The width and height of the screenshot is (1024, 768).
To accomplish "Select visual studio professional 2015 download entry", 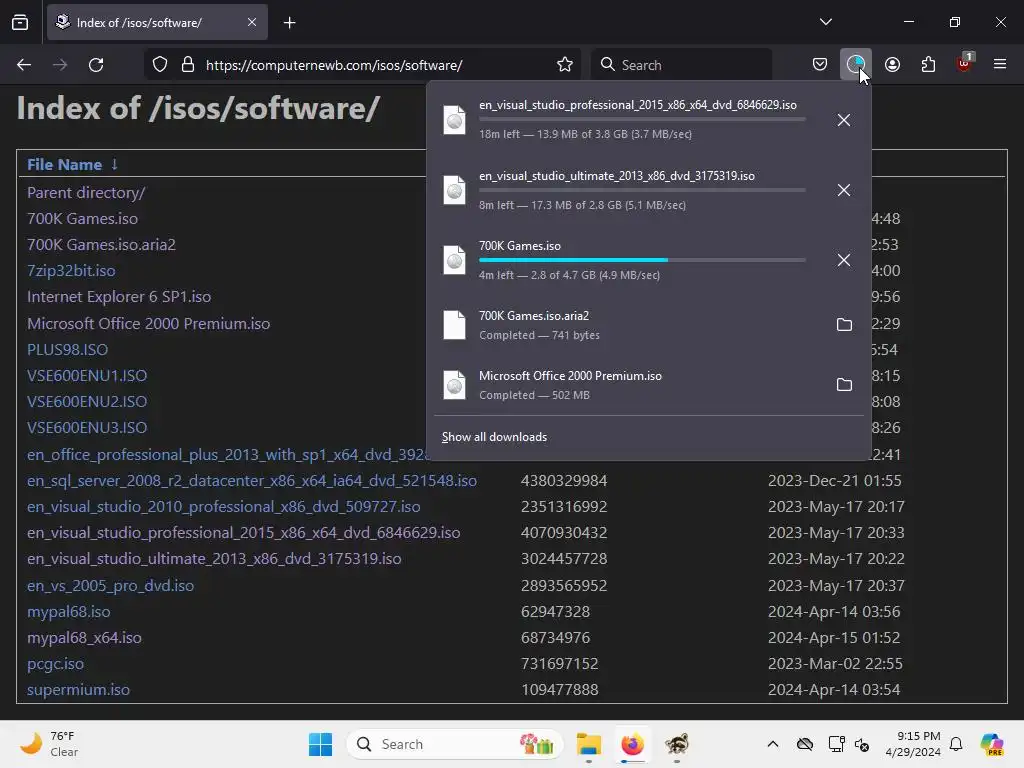I will [x=626, y=120].
